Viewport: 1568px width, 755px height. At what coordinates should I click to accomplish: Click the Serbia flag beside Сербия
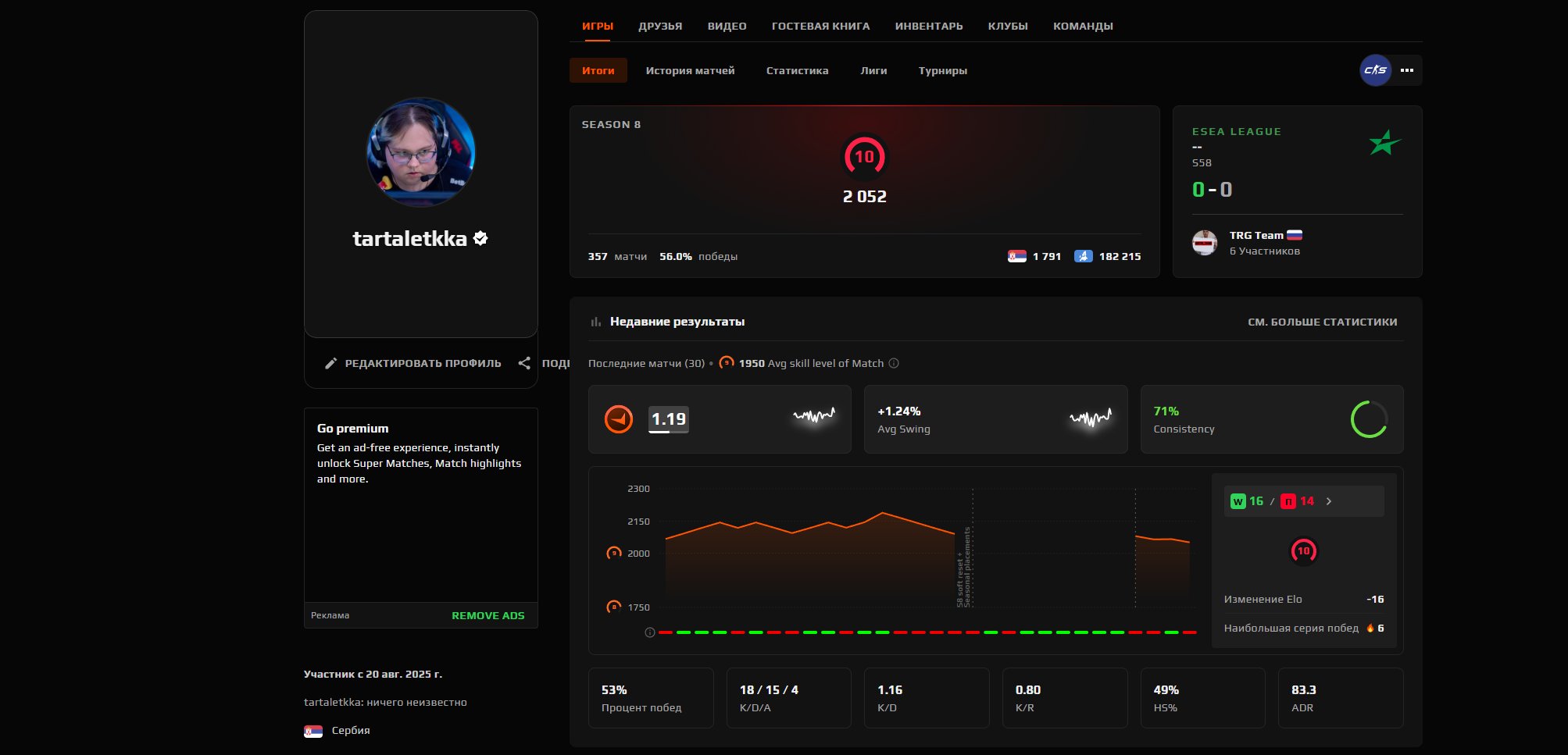pyautogui.click(x=313, y=731)
